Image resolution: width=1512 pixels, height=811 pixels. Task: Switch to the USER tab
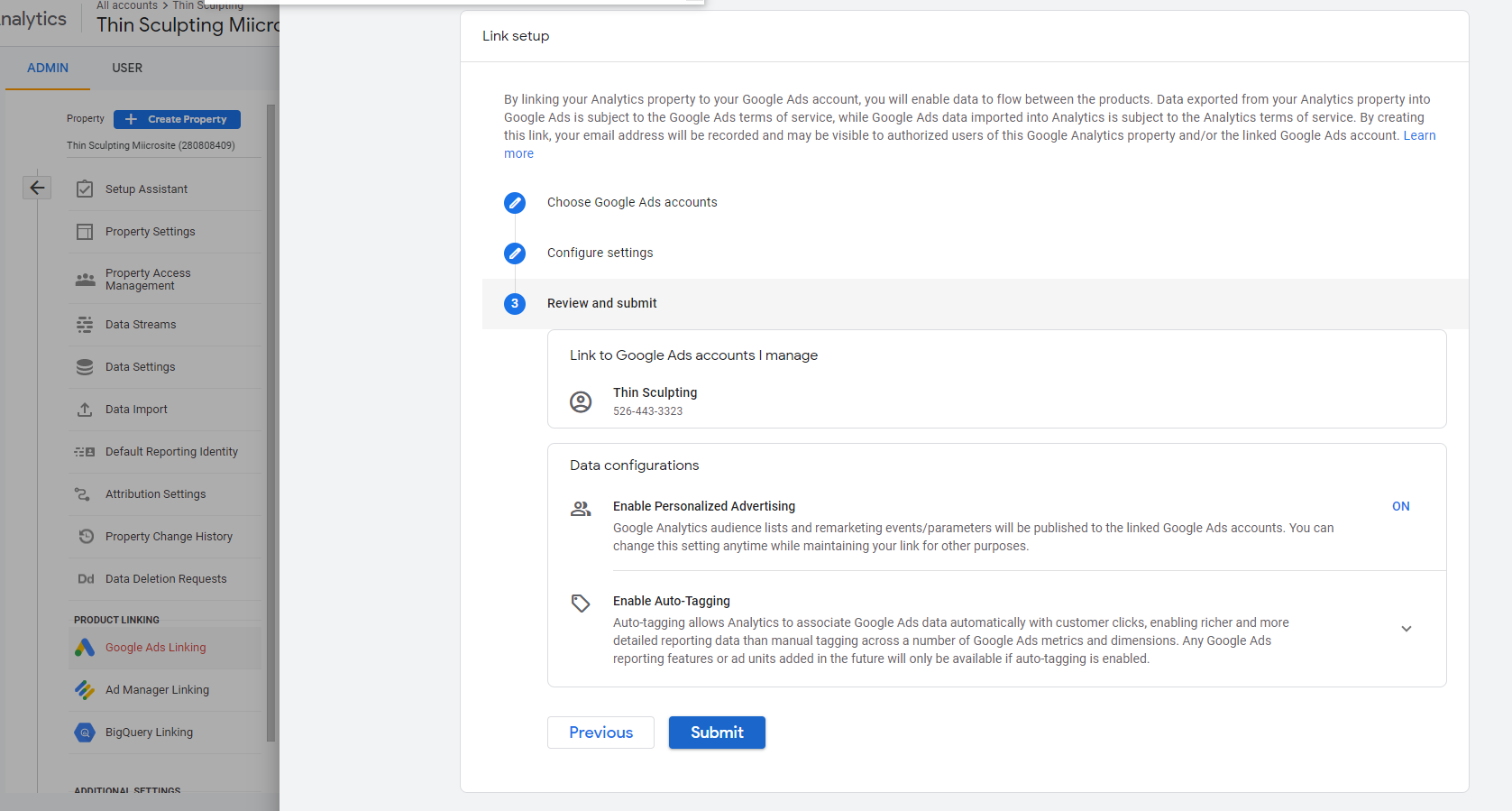tap(127, 68)
